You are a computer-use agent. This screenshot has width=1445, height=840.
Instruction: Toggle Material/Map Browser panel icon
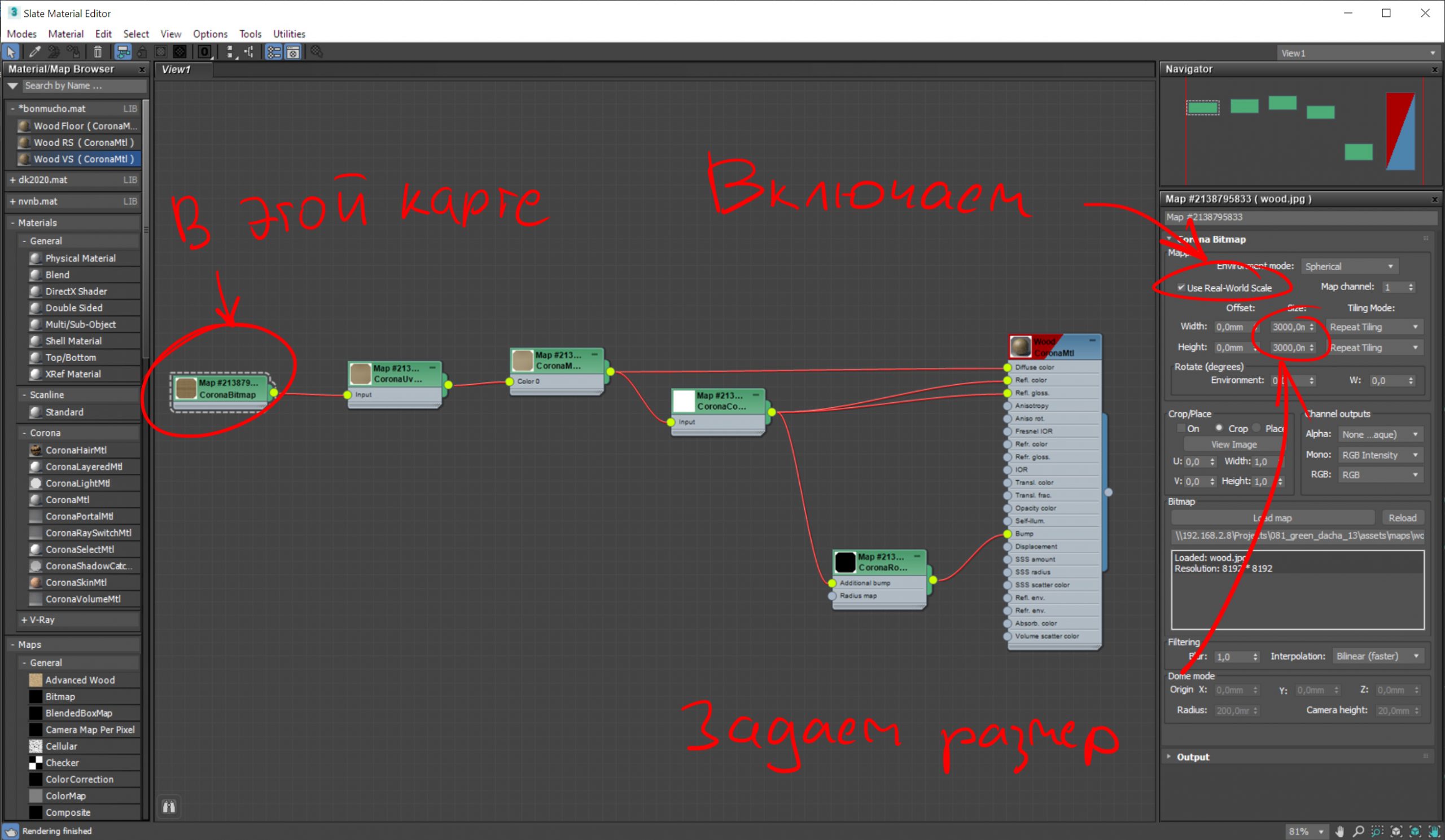click(274, 52)
